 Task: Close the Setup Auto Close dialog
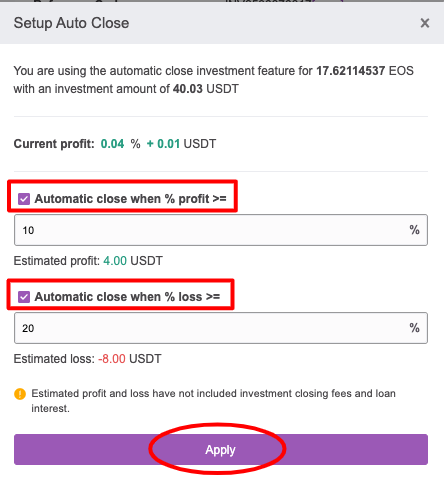pyautogui.click(x=425, y=23)
